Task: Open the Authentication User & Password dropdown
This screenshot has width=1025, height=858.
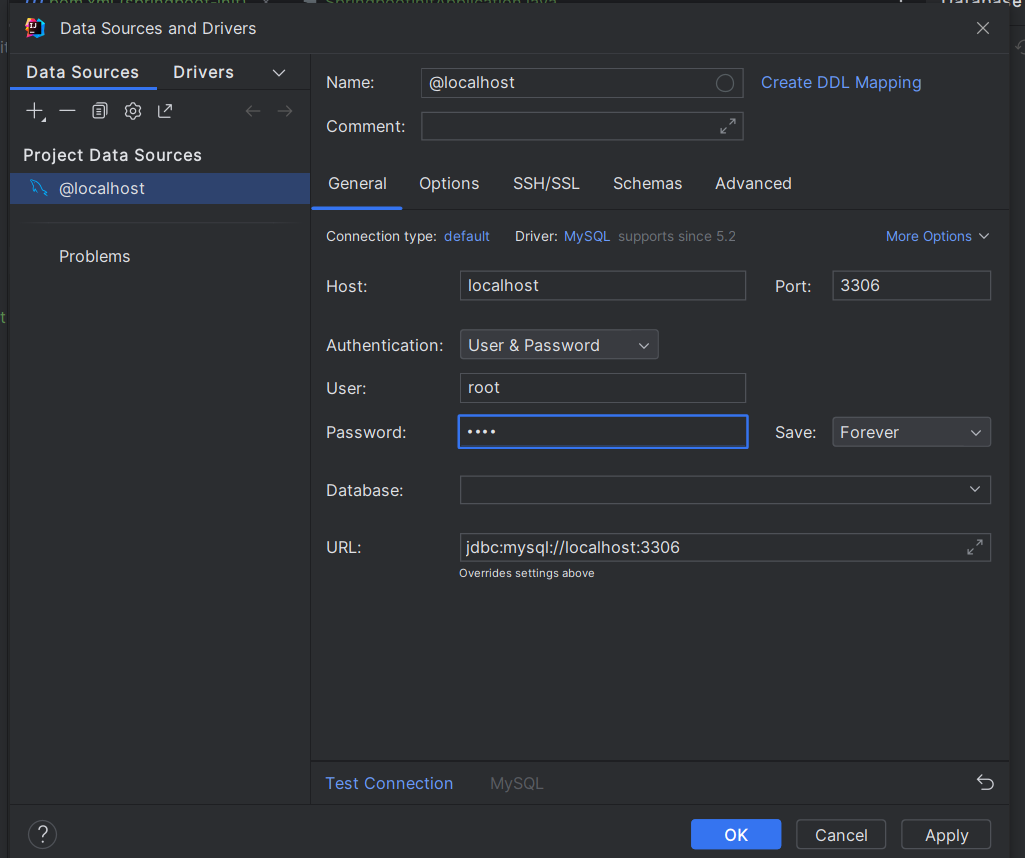Action: [x=559, y=344]
